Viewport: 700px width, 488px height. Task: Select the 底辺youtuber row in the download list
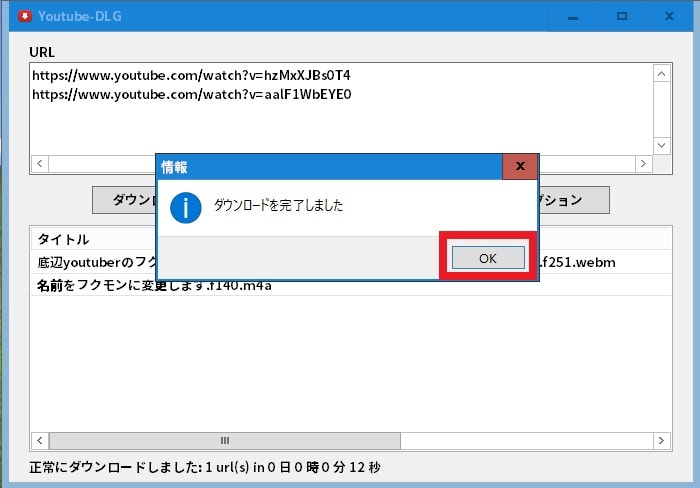[351, 262]
